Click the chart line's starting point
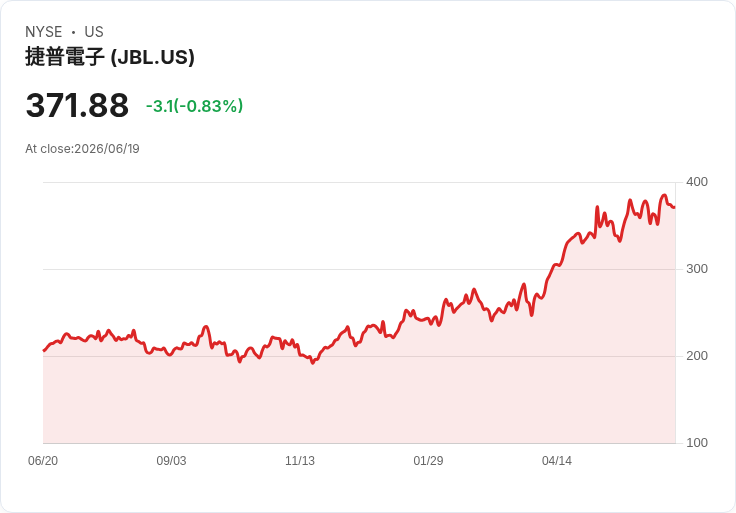This screenshot has width=736, height=513. tap(44, 350)
